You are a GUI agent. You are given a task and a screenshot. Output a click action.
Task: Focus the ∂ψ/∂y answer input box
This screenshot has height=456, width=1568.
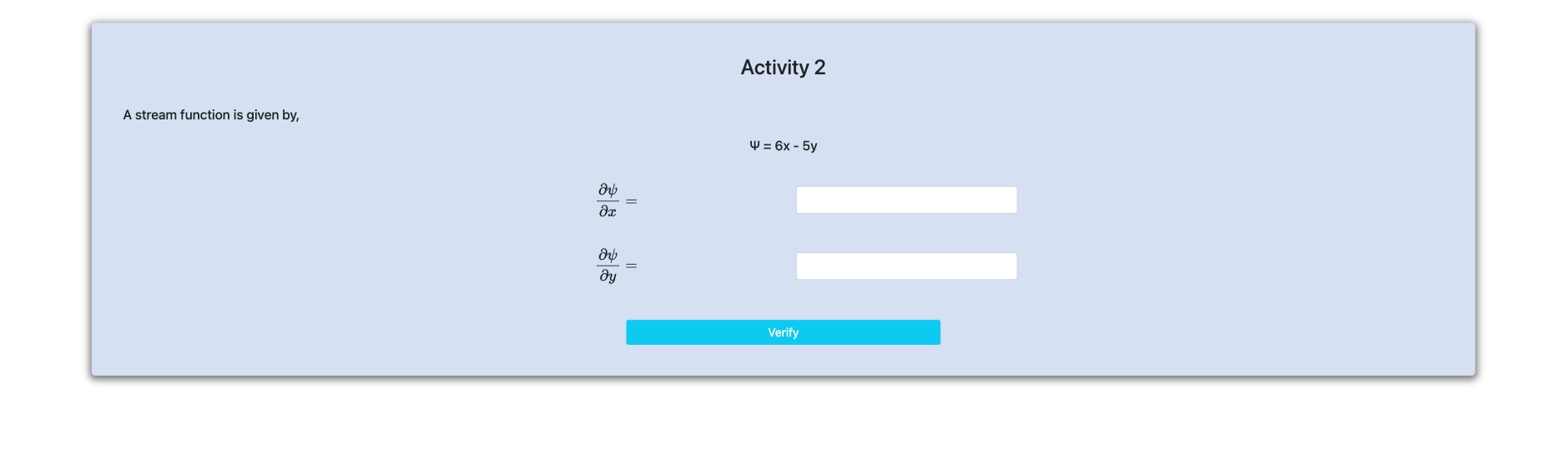click(906, 266)
